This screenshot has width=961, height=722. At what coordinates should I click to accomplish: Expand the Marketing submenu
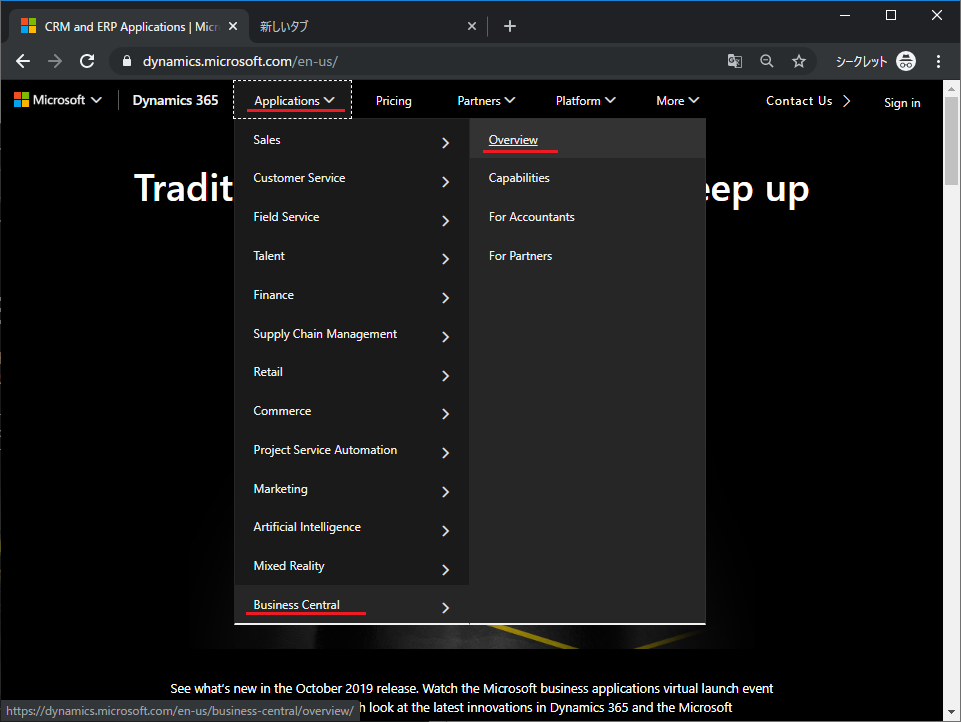pyautogui.click(x=351, y=490)
